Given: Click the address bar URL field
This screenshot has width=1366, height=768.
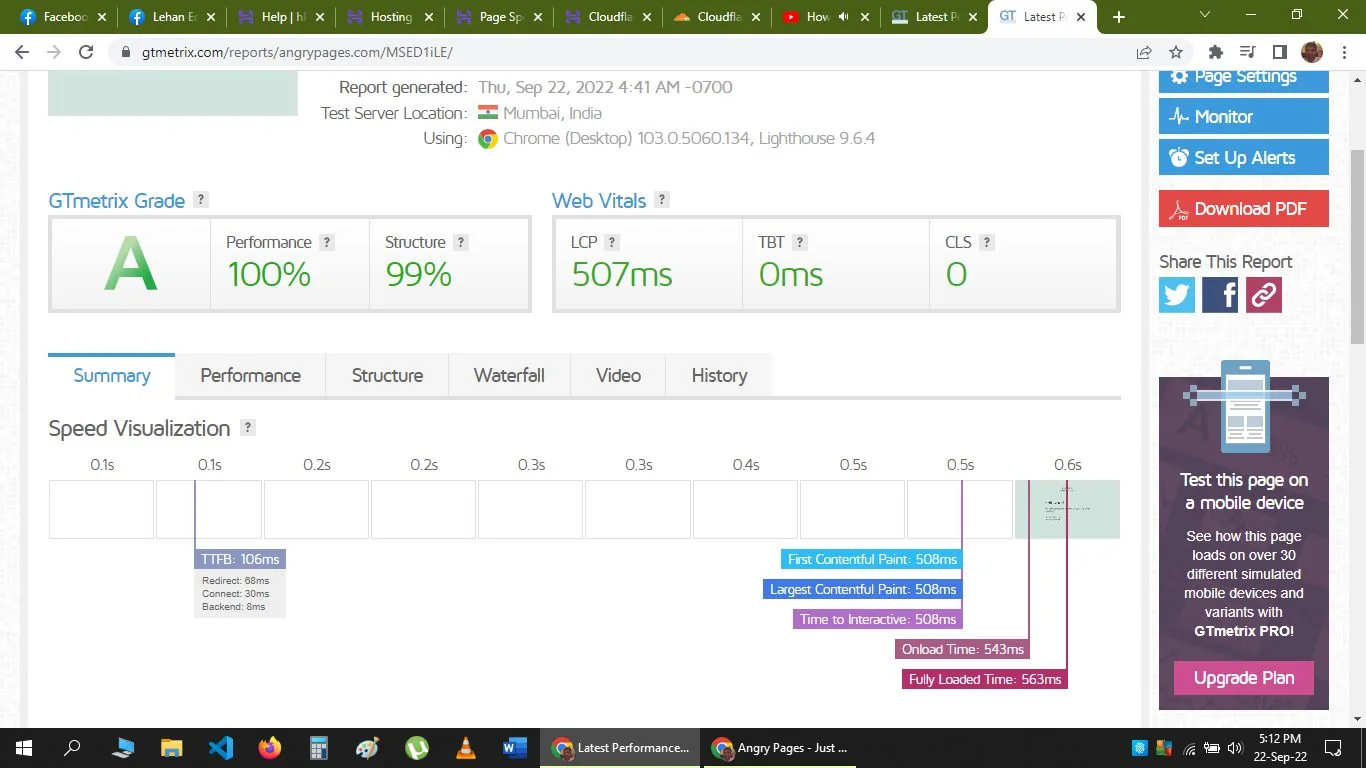Looking at the screenshot, I should tap(620, 52).
